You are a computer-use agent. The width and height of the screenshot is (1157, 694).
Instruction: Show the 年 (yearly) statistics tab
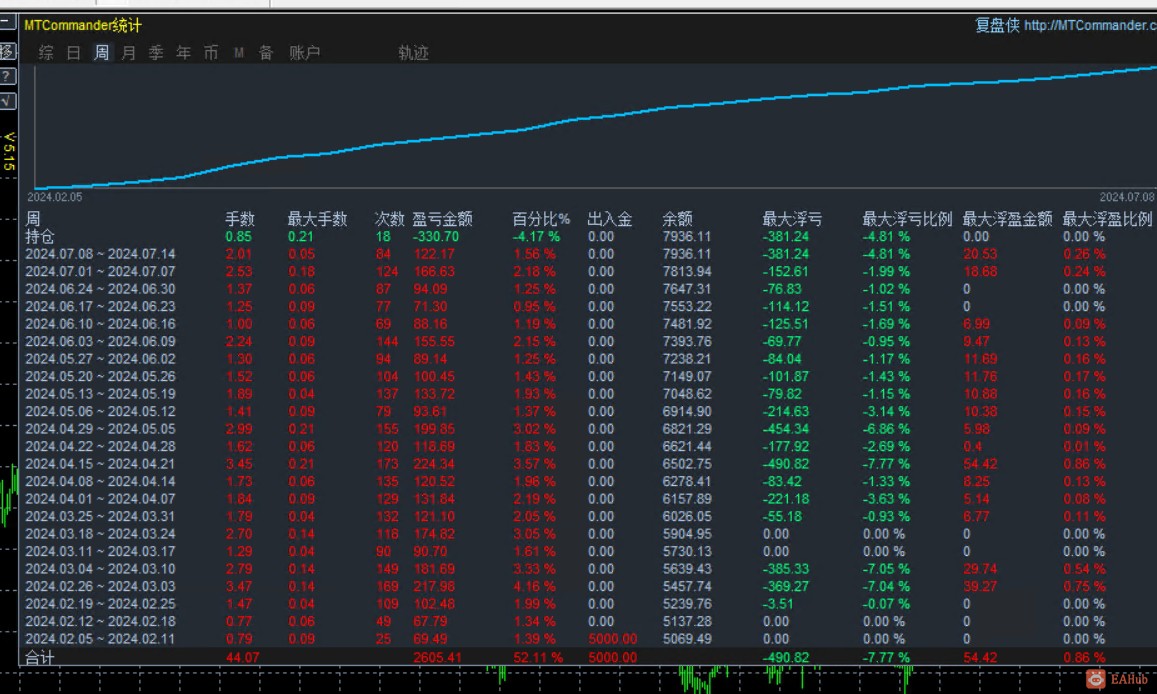(x=183, y=53)
